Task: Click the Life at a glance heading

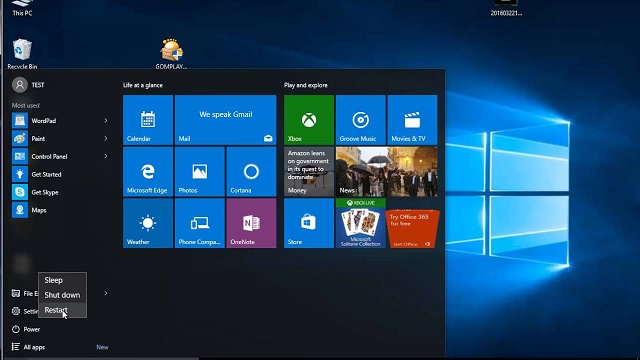Action: (143, 85)
